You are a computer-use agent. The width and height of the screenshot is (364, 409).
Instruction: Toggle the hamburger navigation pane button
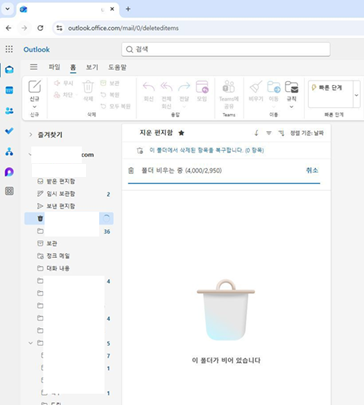click(x=34, y=67)
